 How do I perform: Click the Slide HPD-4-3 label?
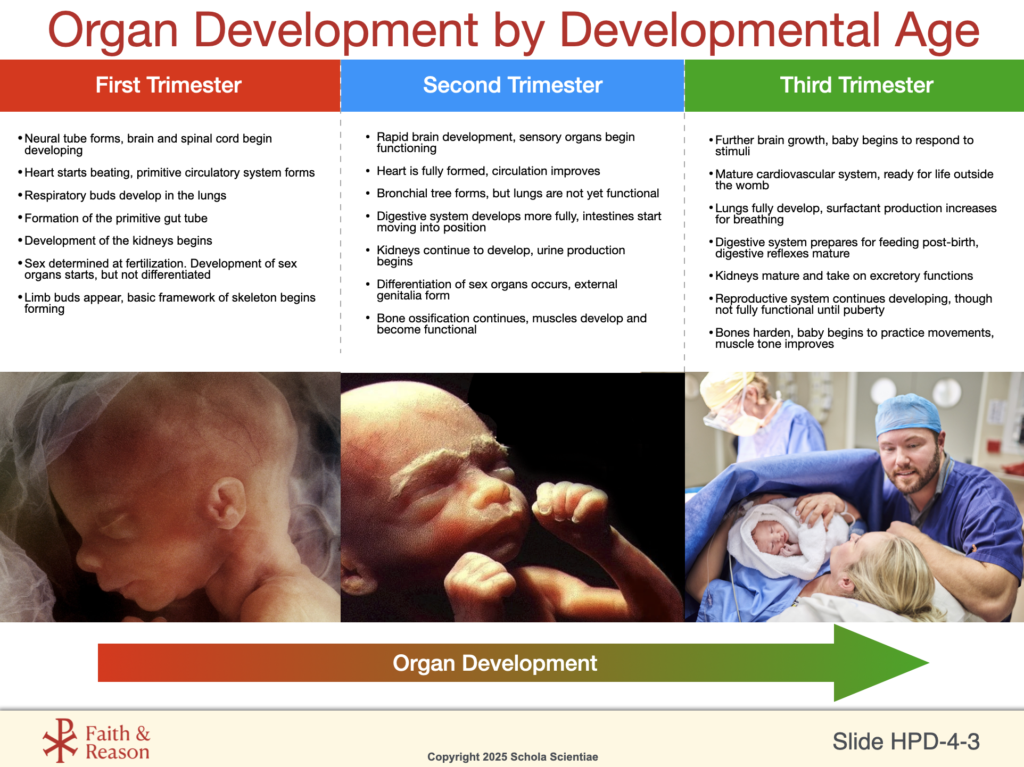pos(905,741)
